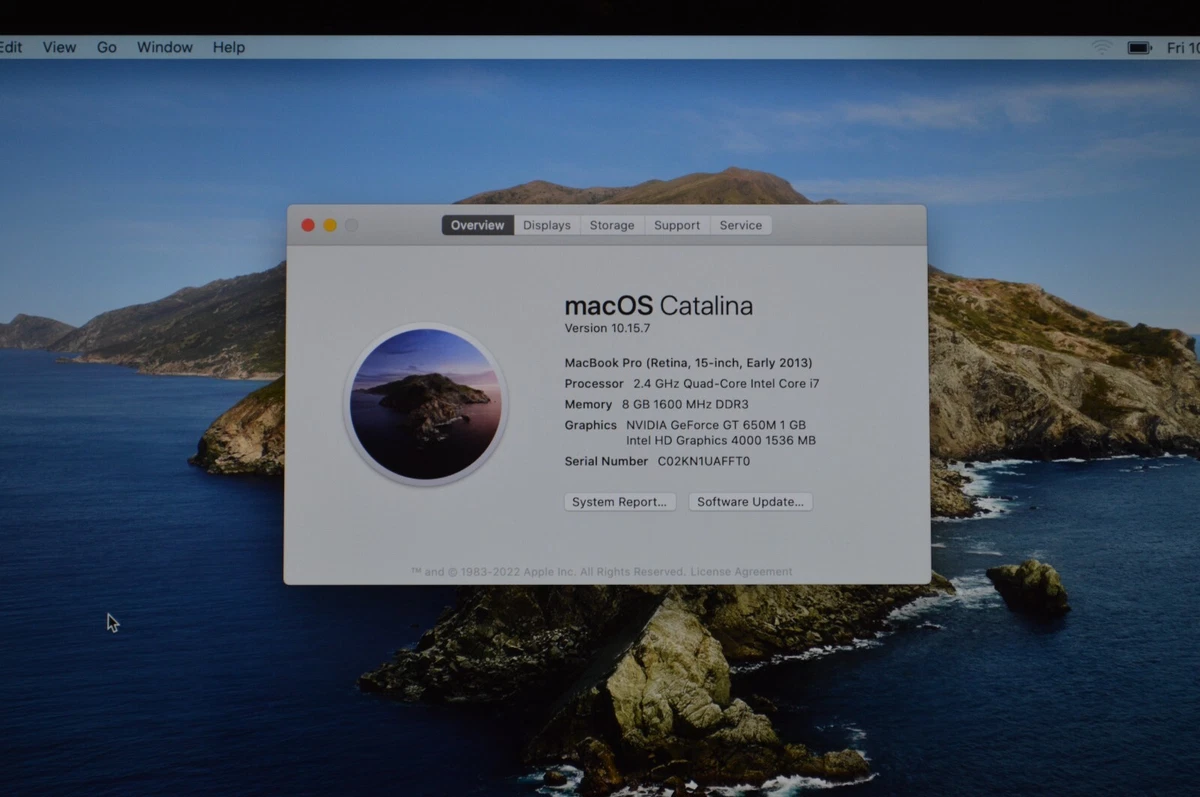Open the Displays tab

pos(547,225)
